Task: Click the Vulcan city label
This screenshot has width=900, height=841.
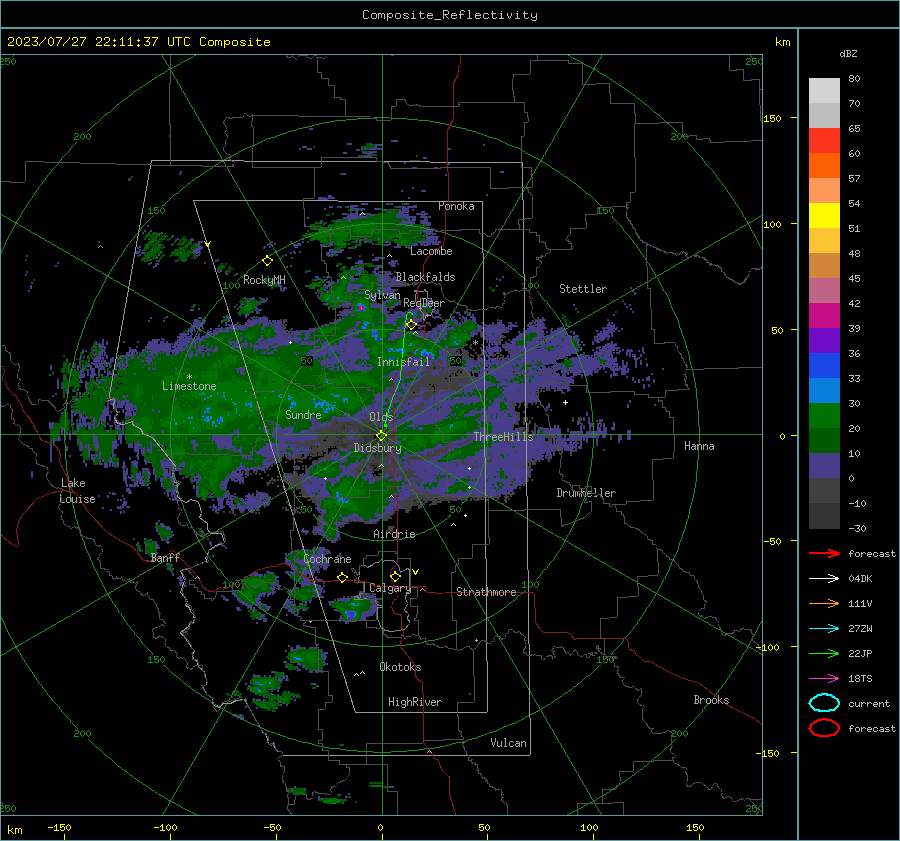Action: click(508, 743)
